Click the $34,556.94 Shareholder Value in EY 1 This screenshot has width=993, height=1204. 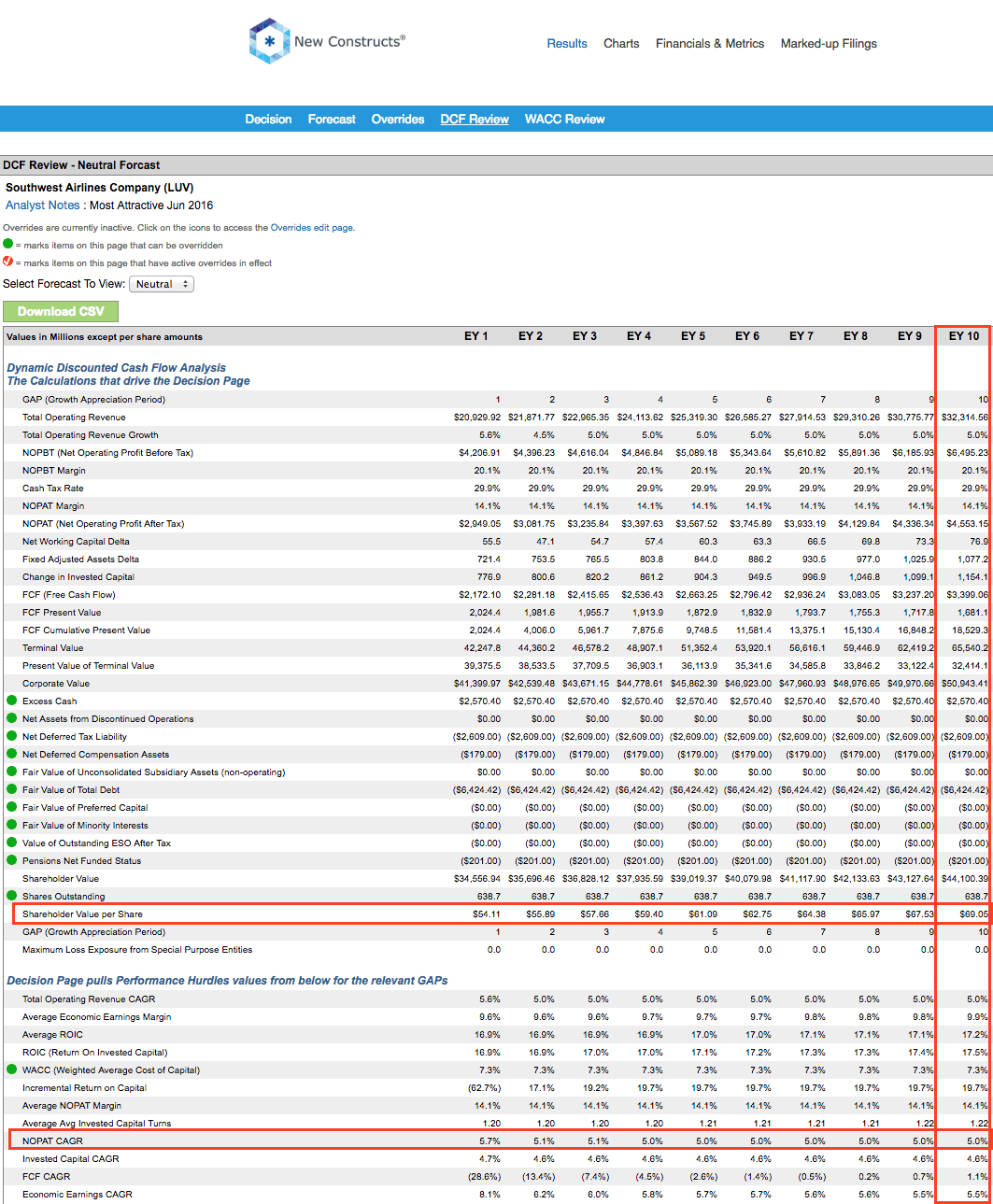tap(477, 879)
